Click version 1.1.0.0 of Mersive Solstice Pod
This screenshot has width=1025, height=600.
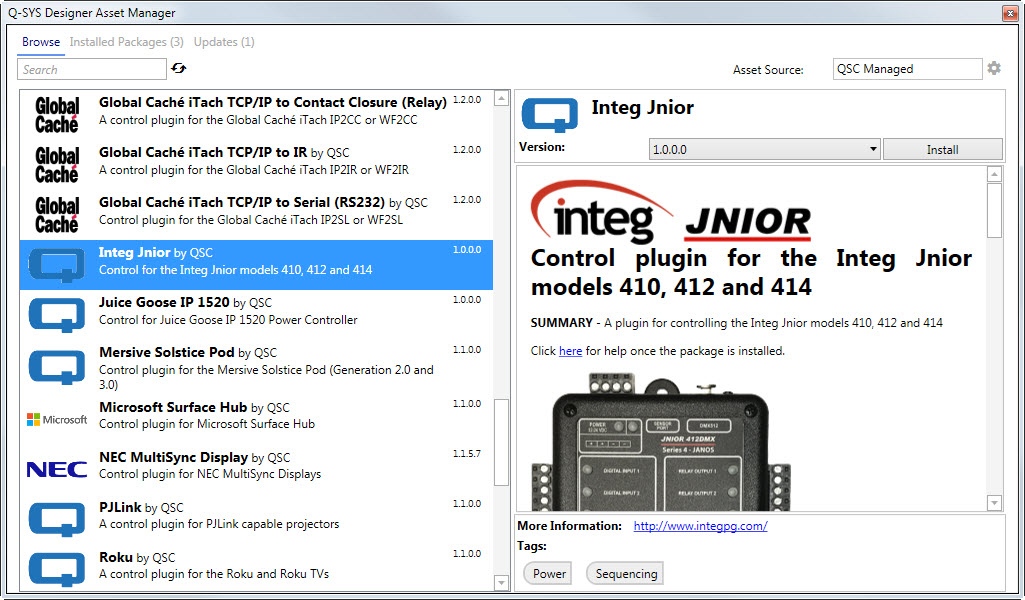[467, 350]
